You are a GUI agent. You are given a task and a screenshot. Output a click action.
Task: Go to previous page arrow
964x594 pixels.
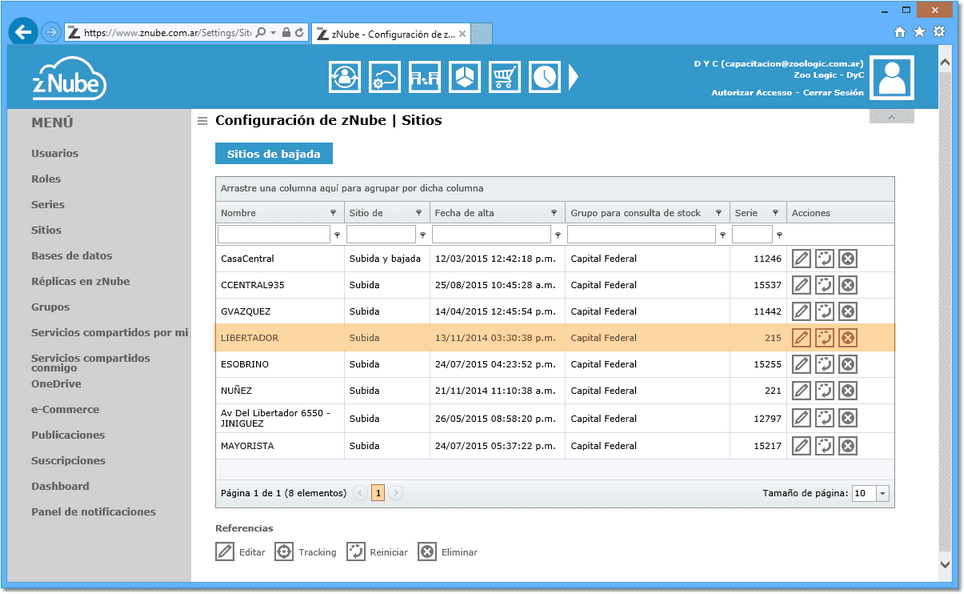[x=360, y=493]
